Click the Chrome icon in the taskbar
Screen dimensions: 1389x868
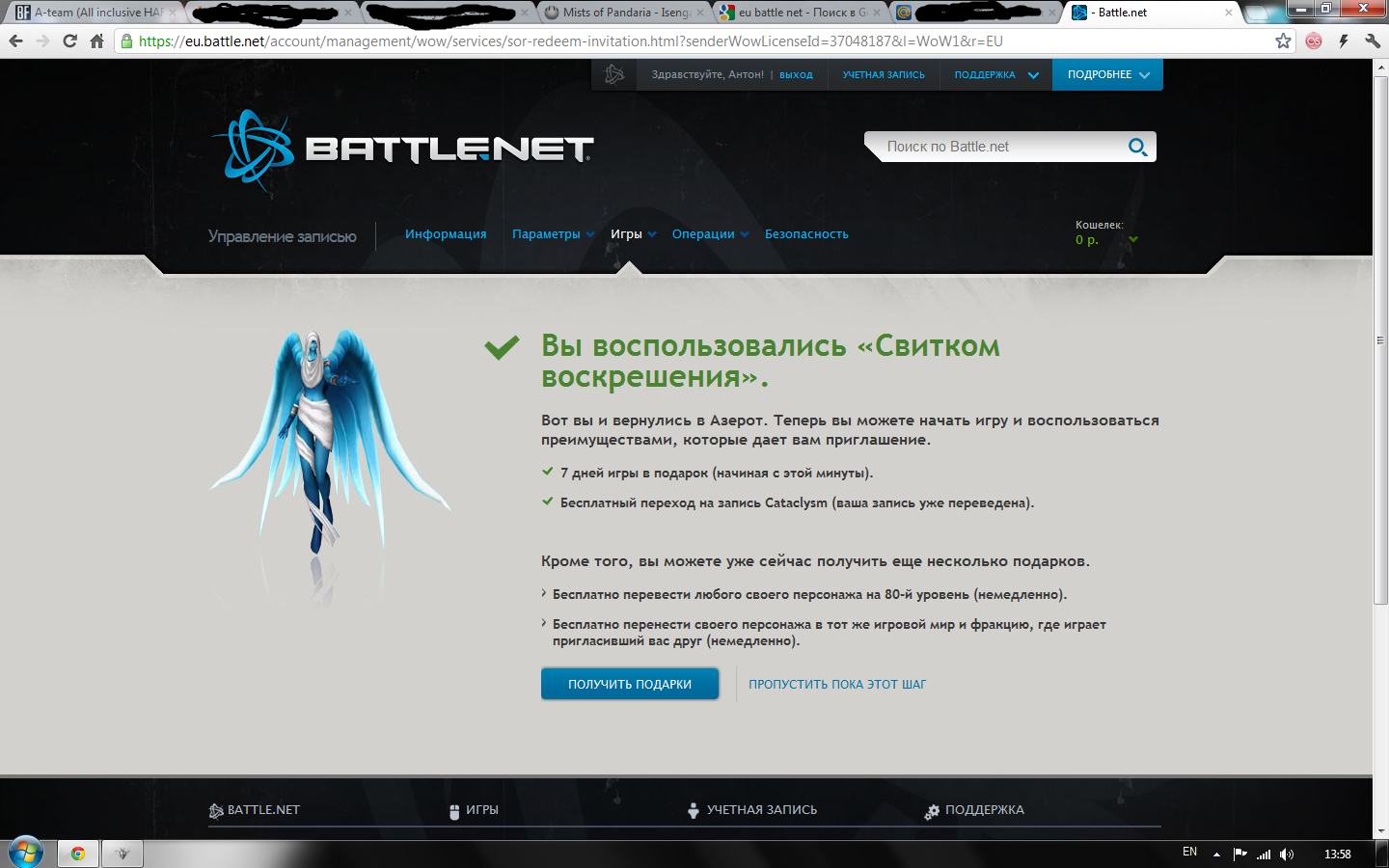click(x=78, y=854)
